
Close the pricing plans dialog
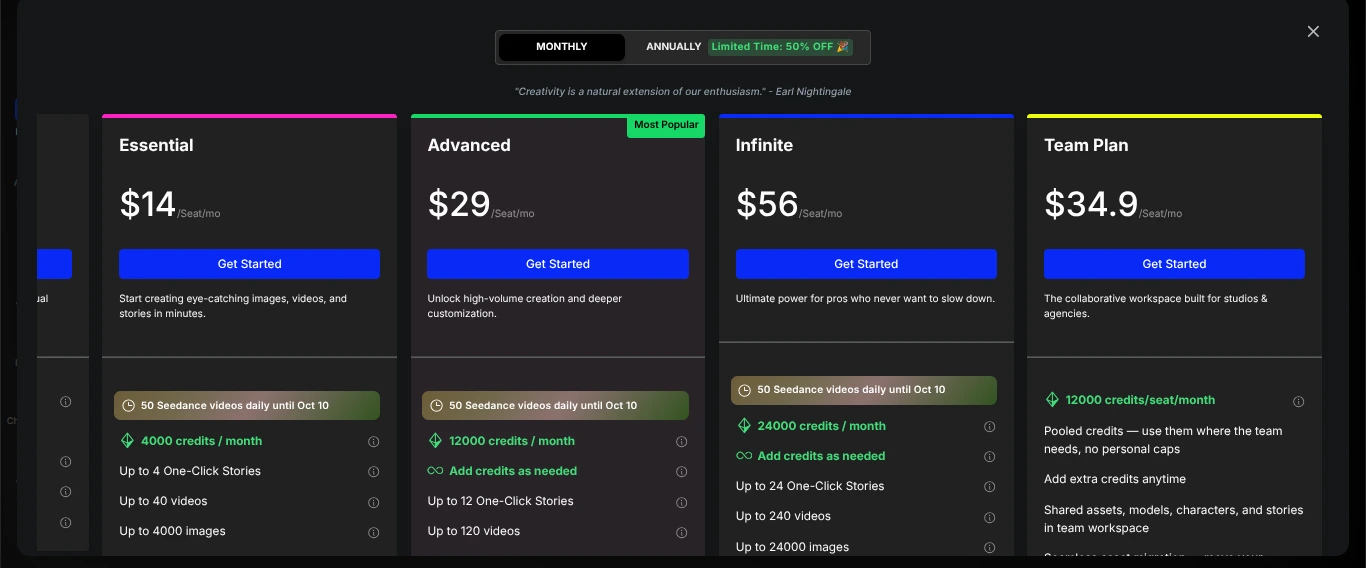pyautogui.click(x=1313, y=32)
